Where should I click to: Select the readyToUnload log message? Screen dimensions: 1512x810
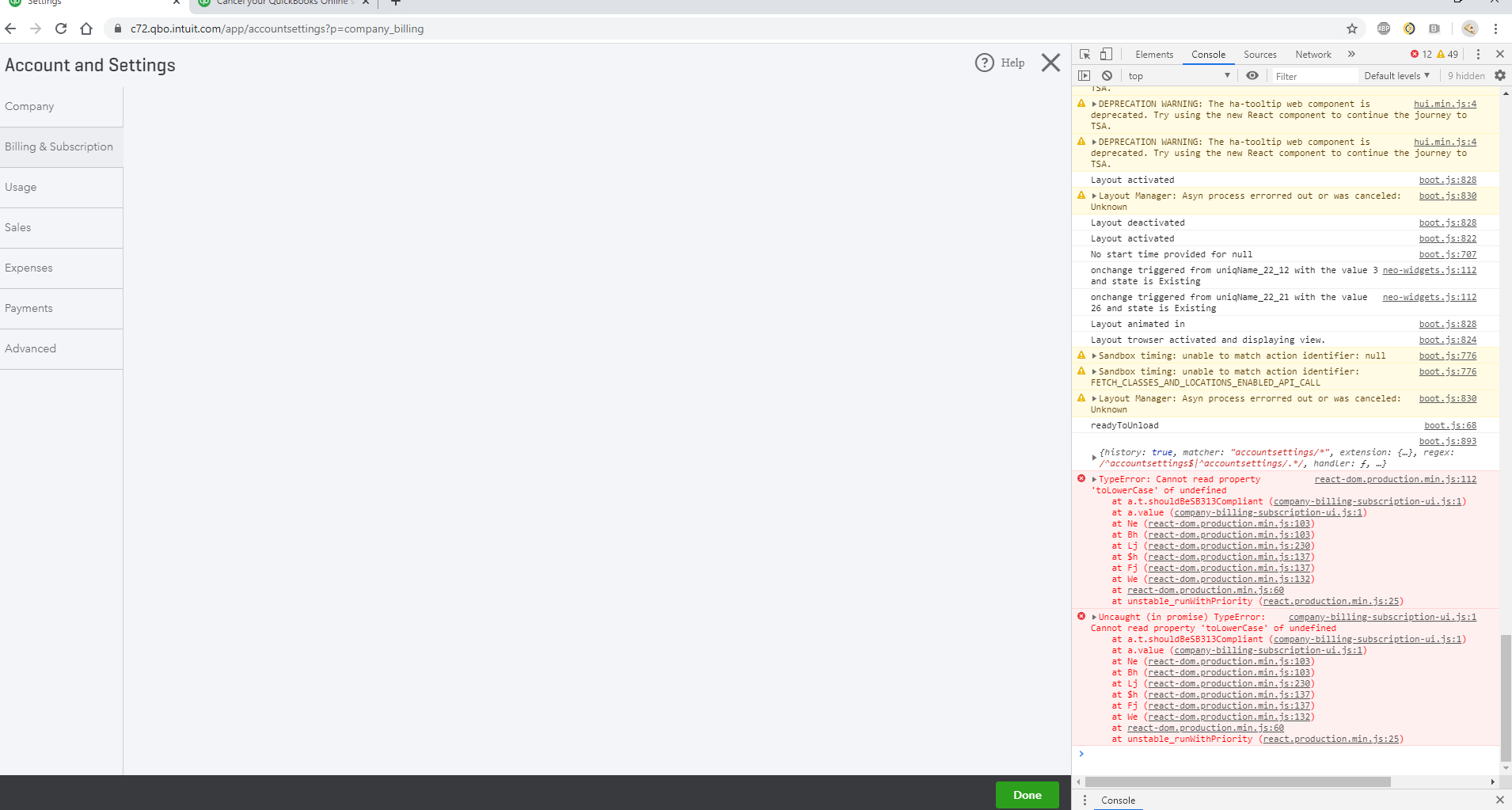point(1124,426)
